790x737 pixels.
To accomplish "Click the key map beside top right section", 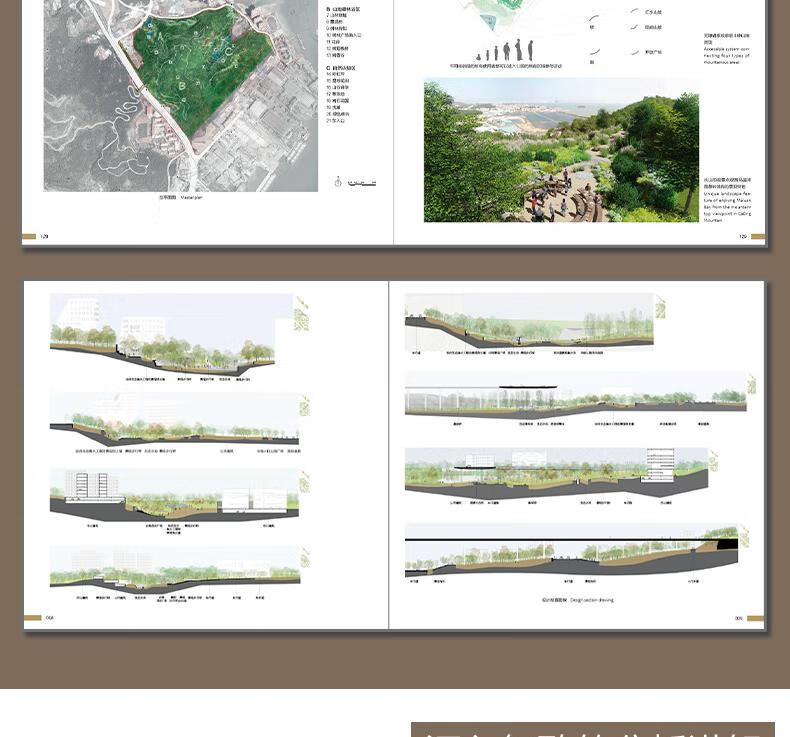I will (x=661, y=306).
